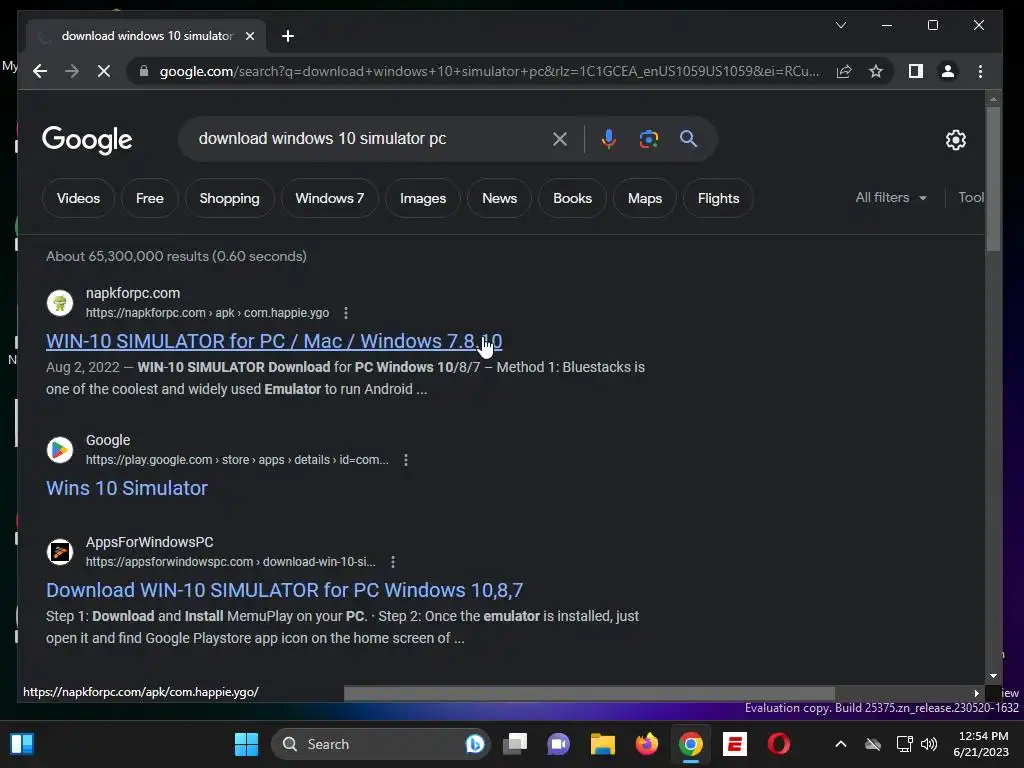Click the napkforpc.com site favicon
The image size is (1024, 768).
60,302
